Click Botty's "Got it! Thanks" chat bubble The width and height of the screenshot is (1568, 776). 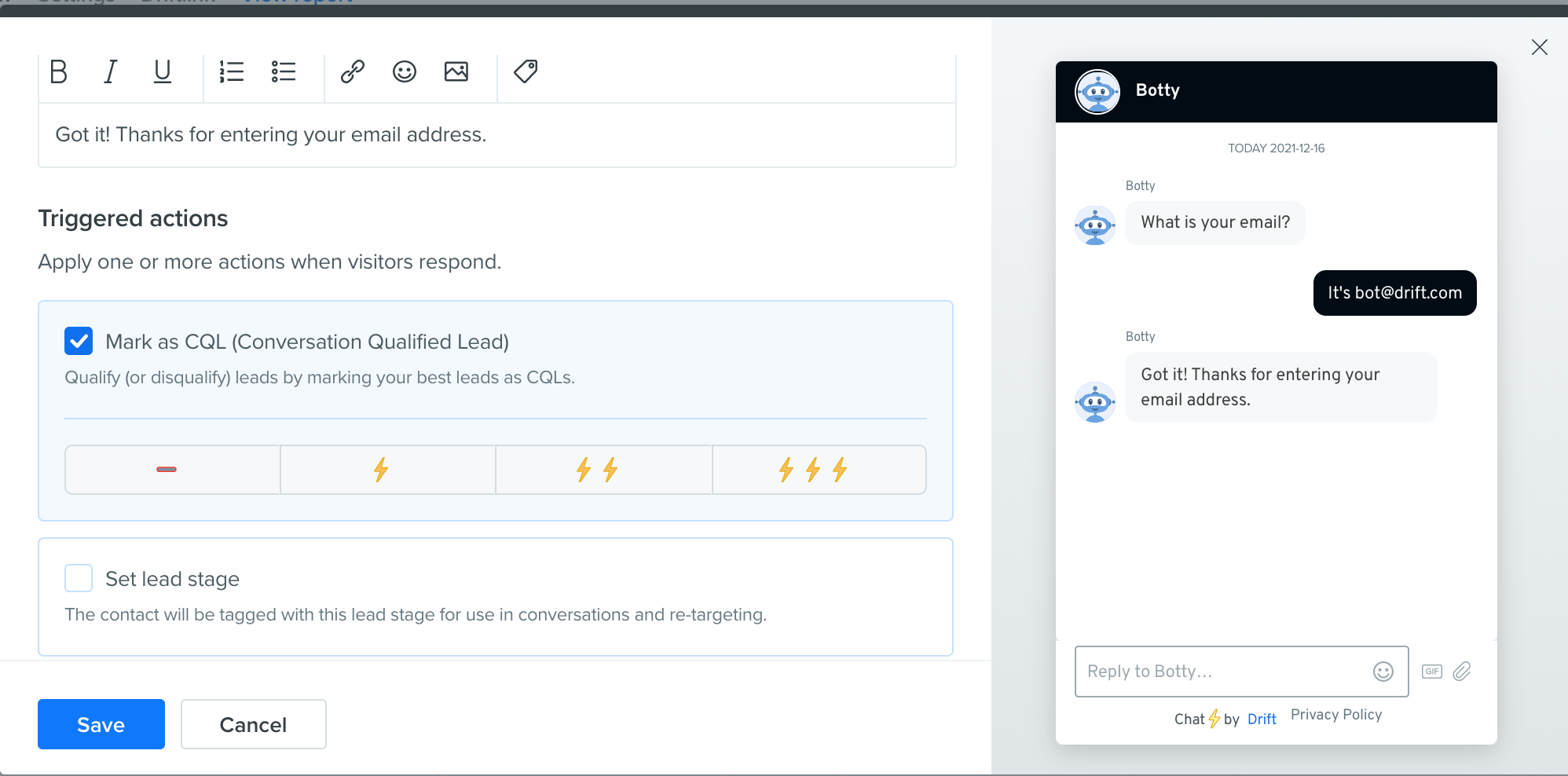click(1281, 387)
